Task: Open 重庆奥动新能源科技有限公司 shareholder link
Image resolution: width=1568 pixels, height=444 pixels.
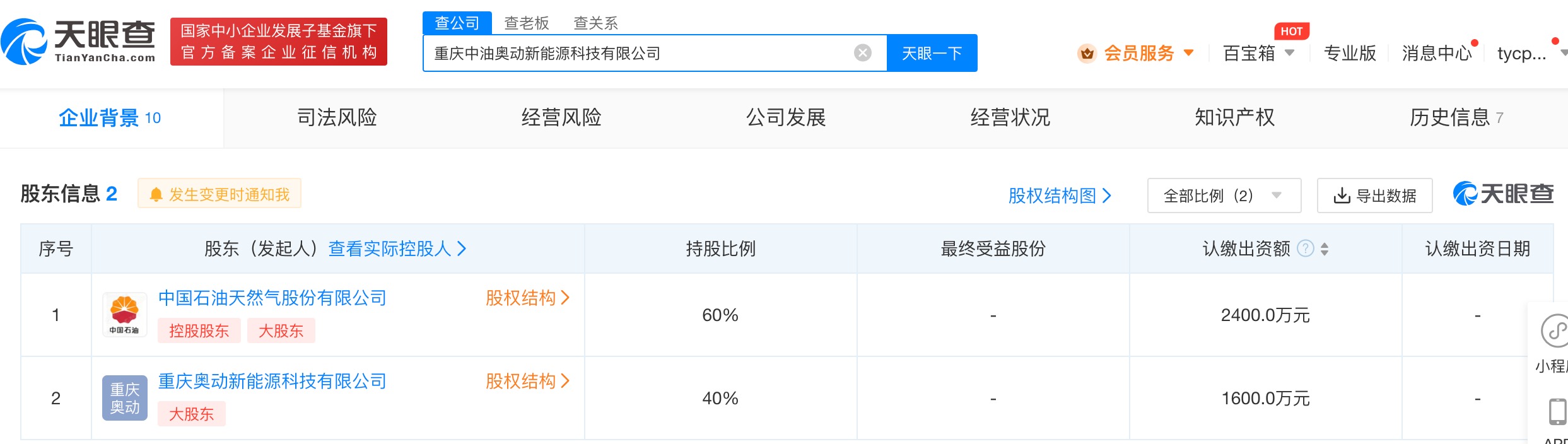Action: pyautogui.click(x=272, y=381)
